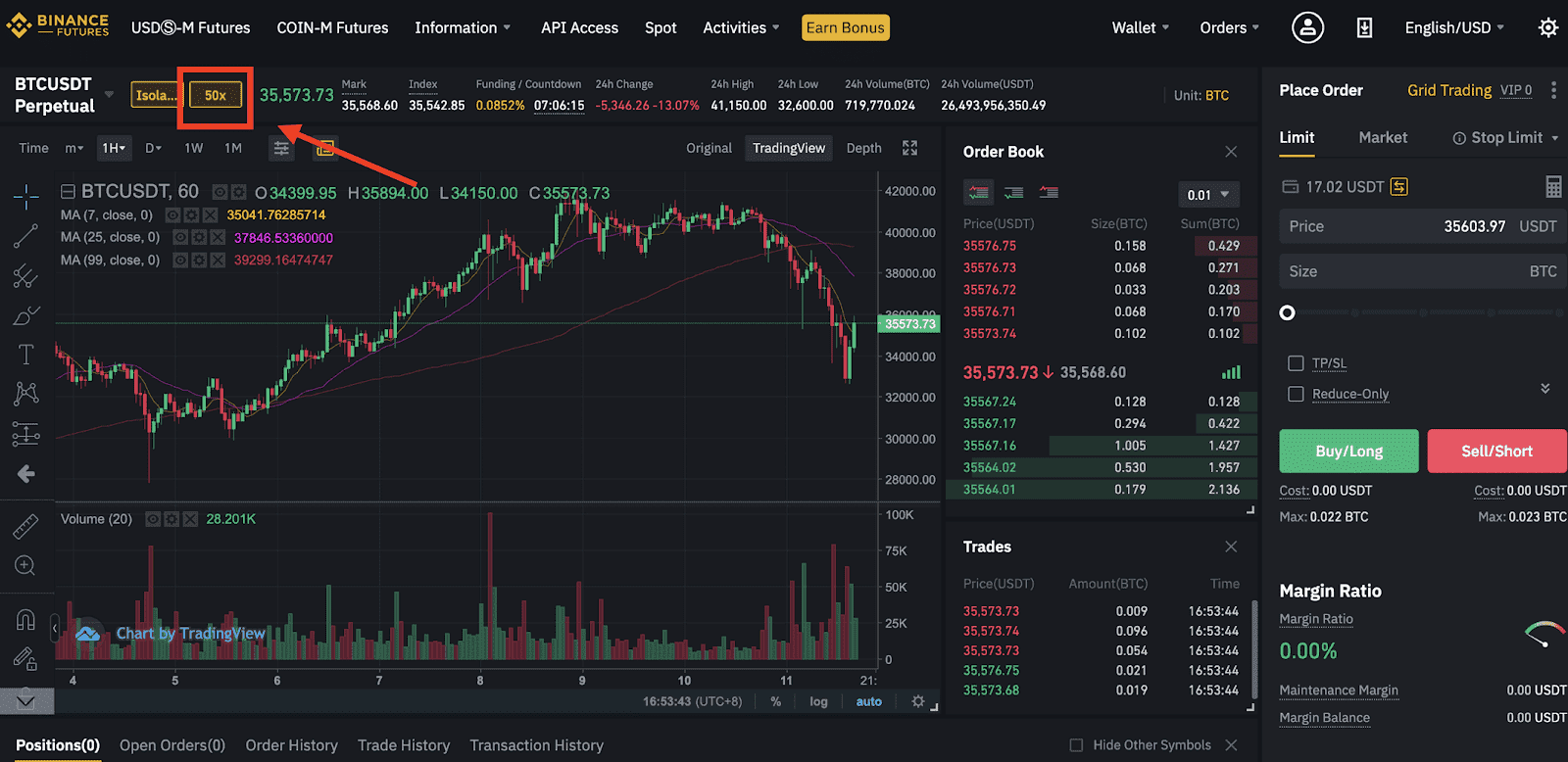
Task: Select the crosshair cursor tool
Action: click(x=26, y=197)
